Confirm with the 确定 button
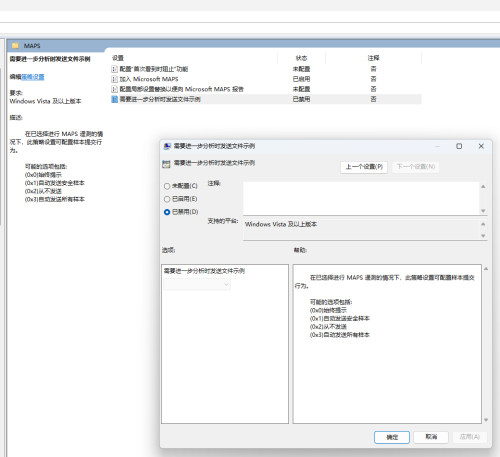Image resolution: width=500 pixels, height=457 pixels. (x=392, y=437)
